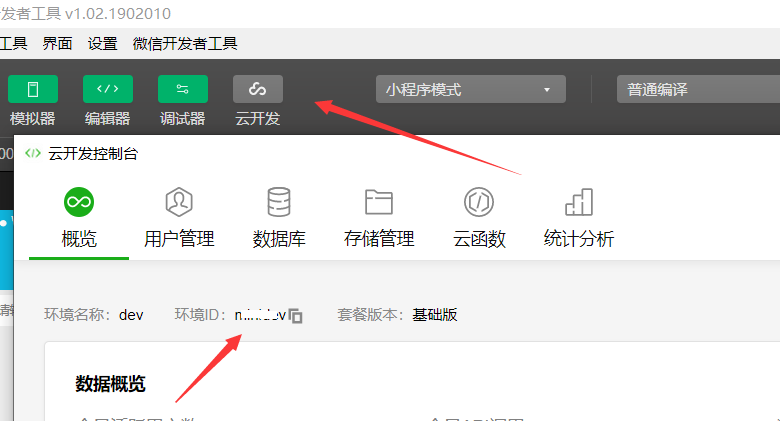This screenshot has height=421, width=780.
Task: Toggle the 调试器 debugger panel button
Action: [183, 89]
